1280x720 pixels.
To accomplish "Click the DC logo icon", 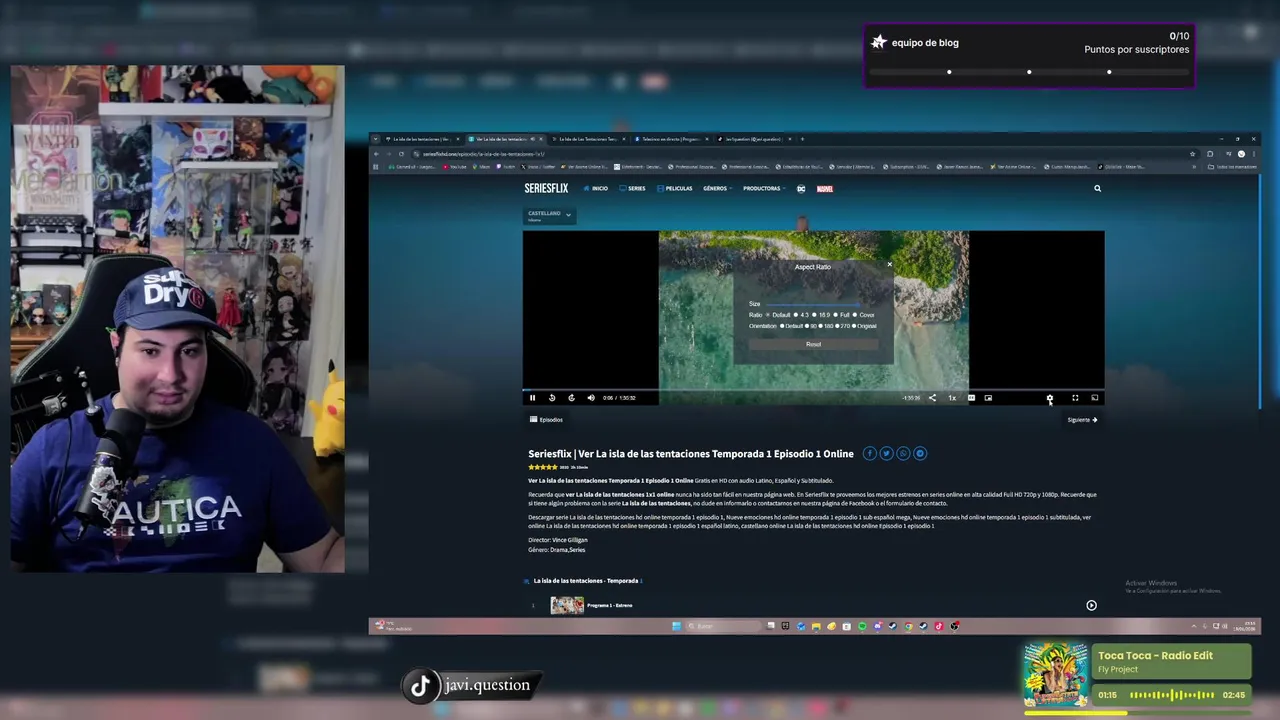I will 801,188.
